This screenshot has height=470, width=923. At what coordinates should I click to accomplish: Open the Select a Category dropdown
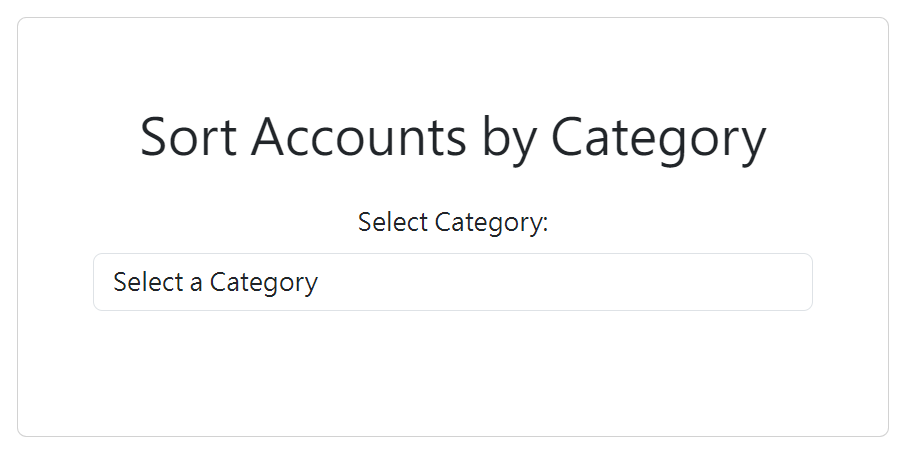[x=452, y=282]
